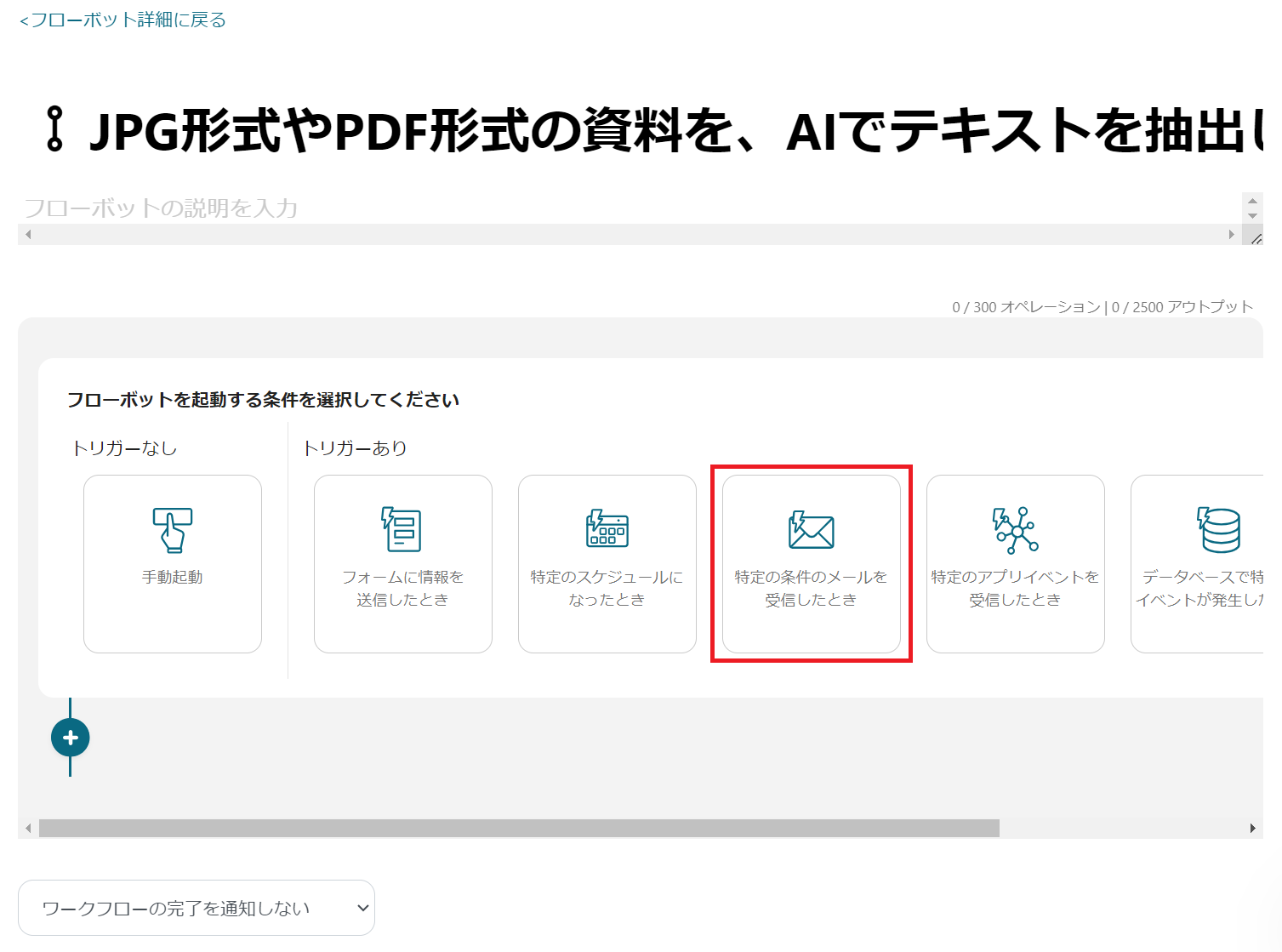Click the canvas horizontal scrollbar thumb
Screen dimensions: 1282x952
click(519, 828)
